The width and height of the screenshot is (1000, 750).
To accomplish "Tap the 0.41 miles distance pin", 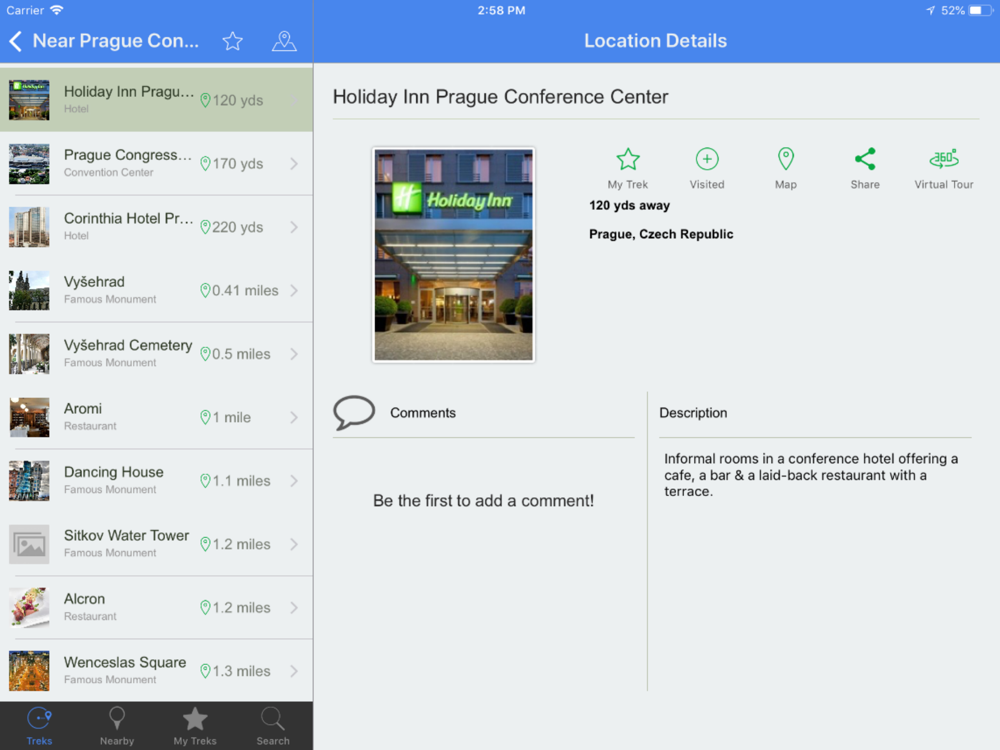I will (x=205, y=291).
